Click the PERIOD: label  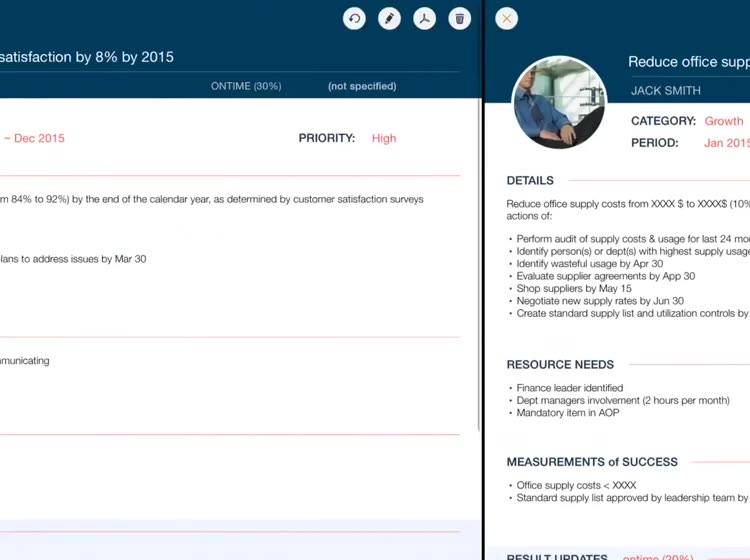655,143
